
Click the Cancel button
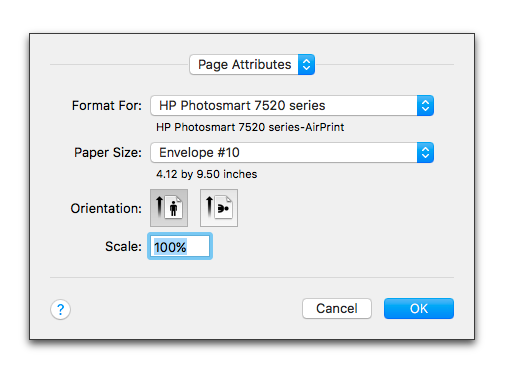[337, 308]
